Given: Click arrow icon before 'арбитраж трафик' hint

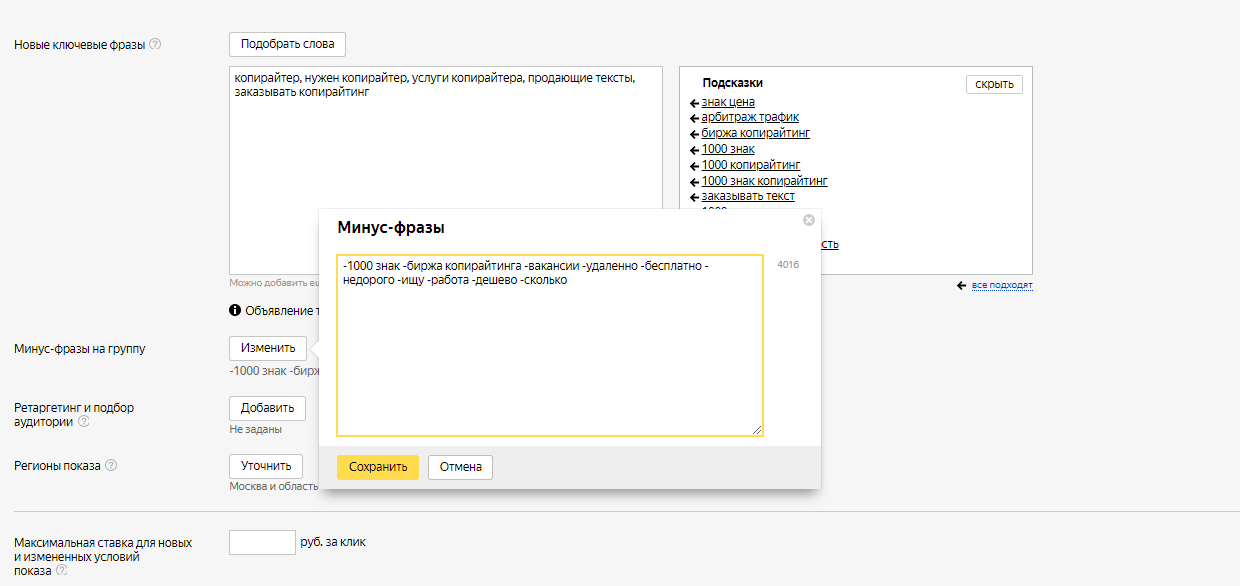Looking at the screenshot, I should [x=694, y=118].
